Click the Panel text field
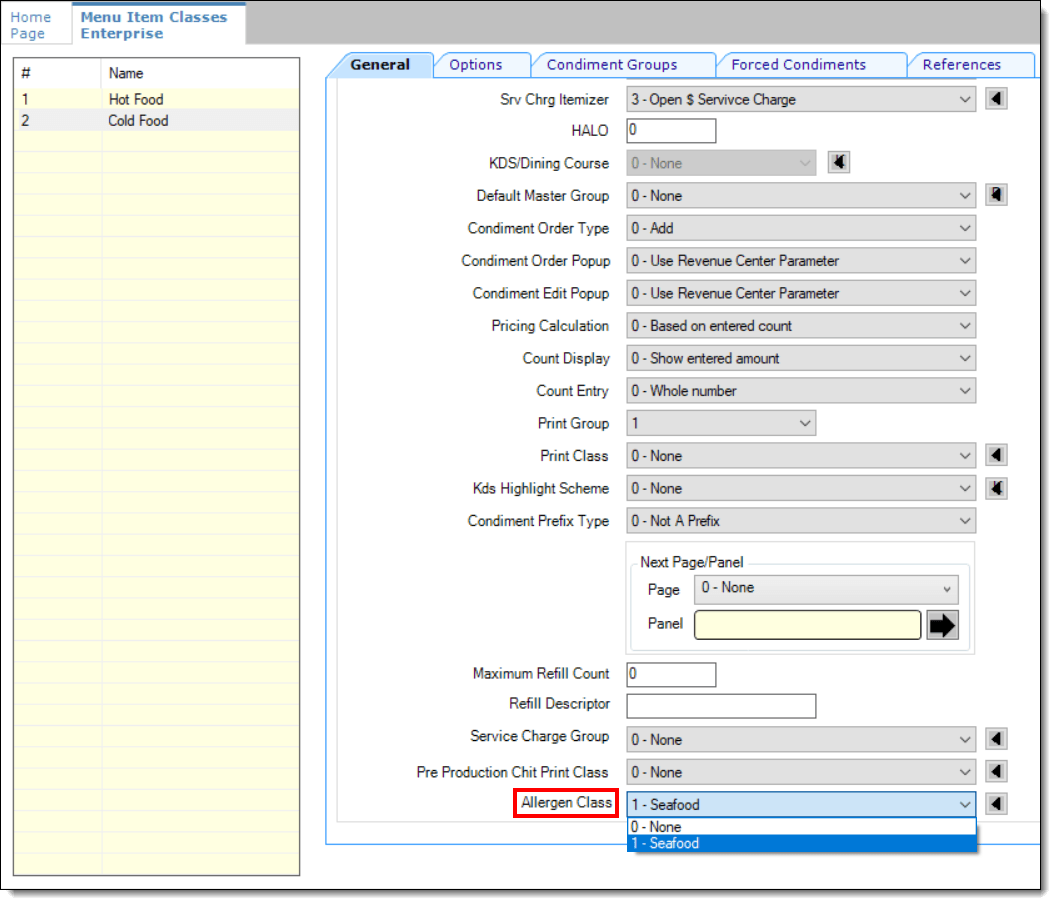The image size is (1056, 905). (807, 625)
